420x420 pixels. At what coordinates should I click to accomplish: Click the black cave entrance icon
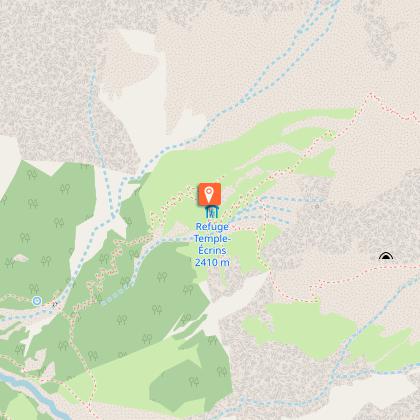coord(386,256)
